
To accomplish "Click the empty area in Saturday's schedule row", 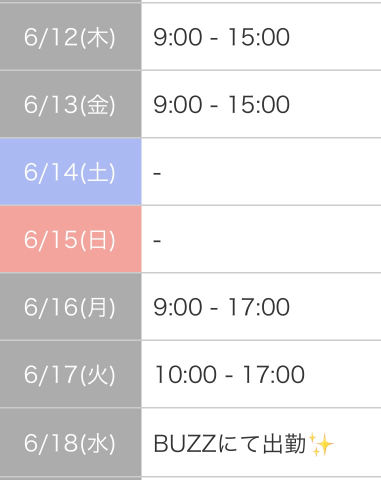I will (270, 172).
